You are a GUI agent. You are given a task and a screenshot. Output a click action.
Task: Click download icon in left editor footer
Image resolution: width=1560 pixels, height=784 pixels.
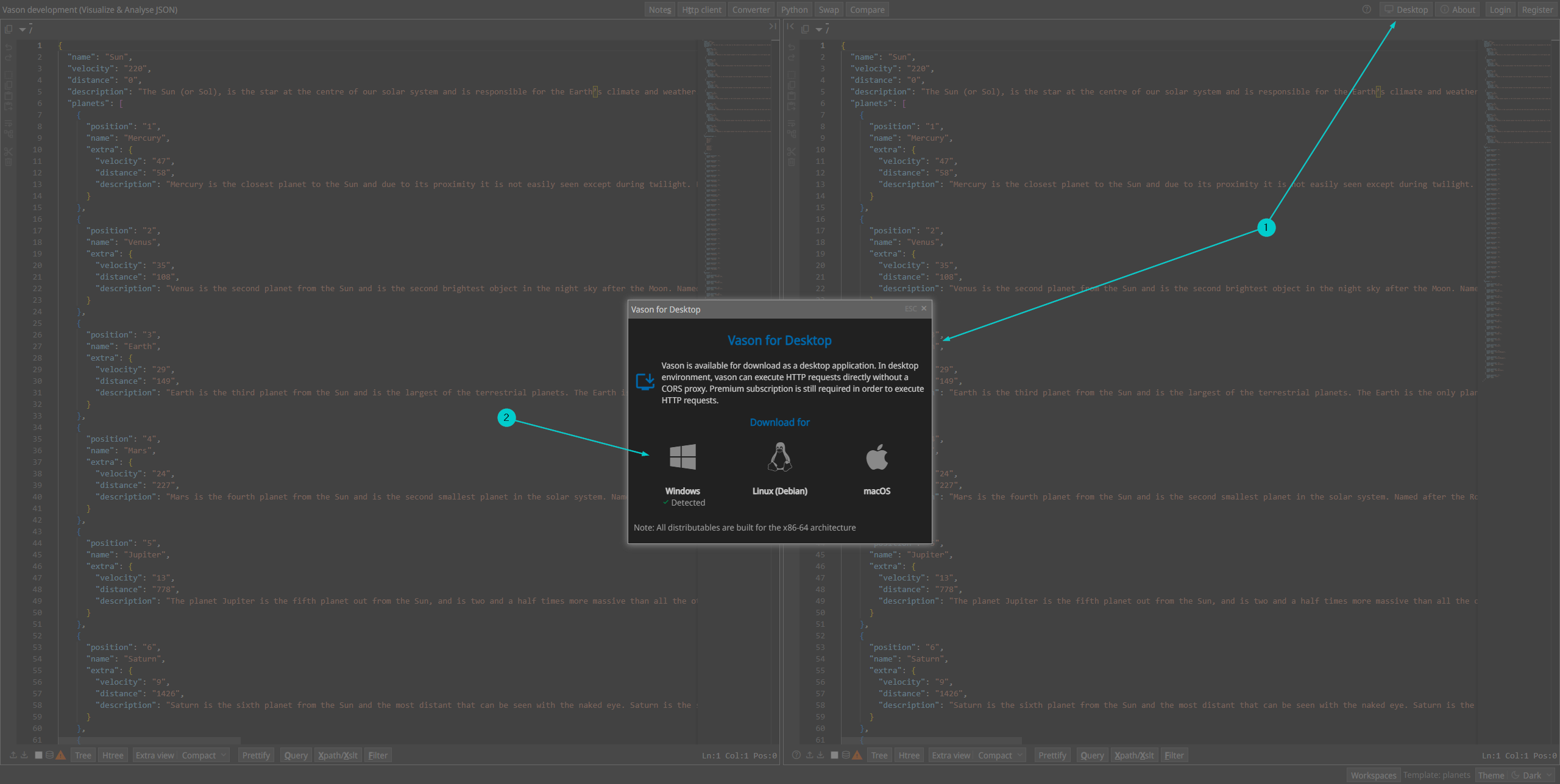click(24, 755)
